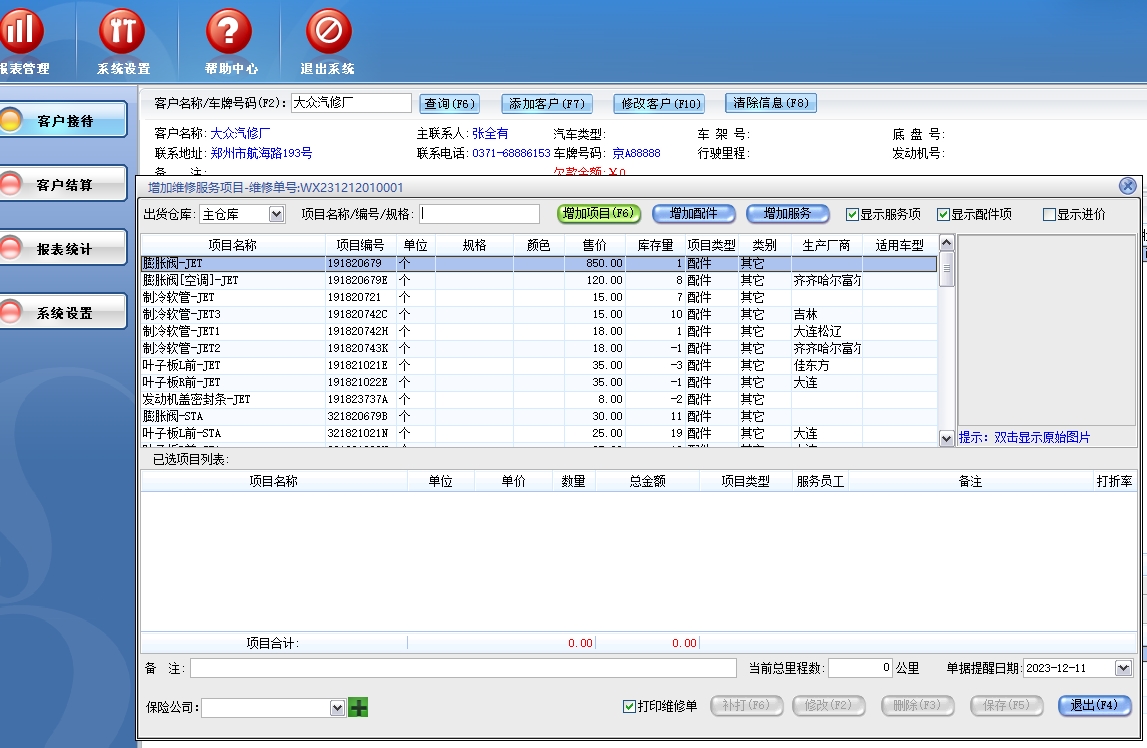1147x748 pixels.
Task: Open 客户结算 in the sidebar
Action: tap(64, 185)
